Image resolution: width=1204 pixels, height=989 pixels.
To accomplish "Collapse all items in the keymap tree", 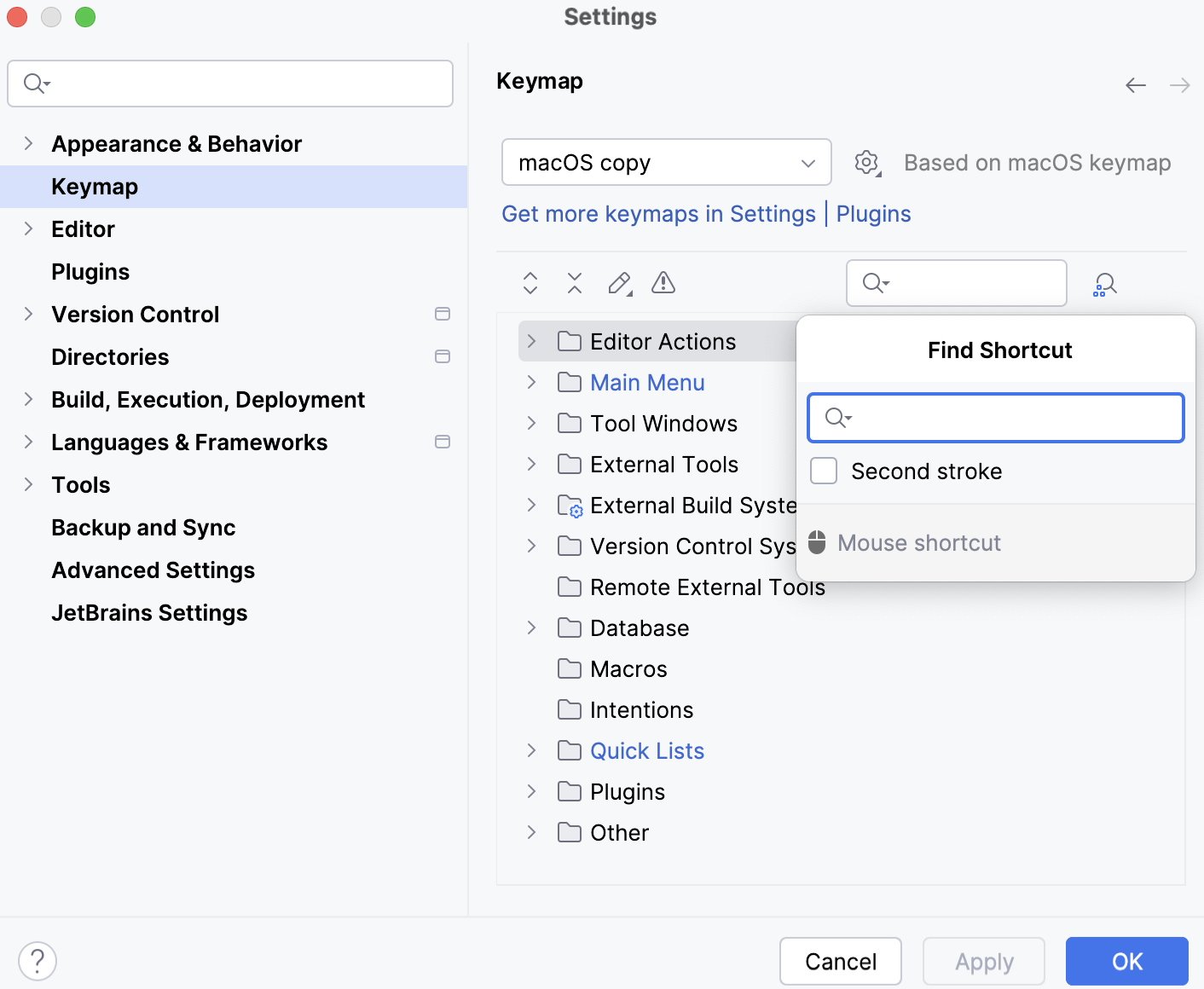I will pos(574,282).
